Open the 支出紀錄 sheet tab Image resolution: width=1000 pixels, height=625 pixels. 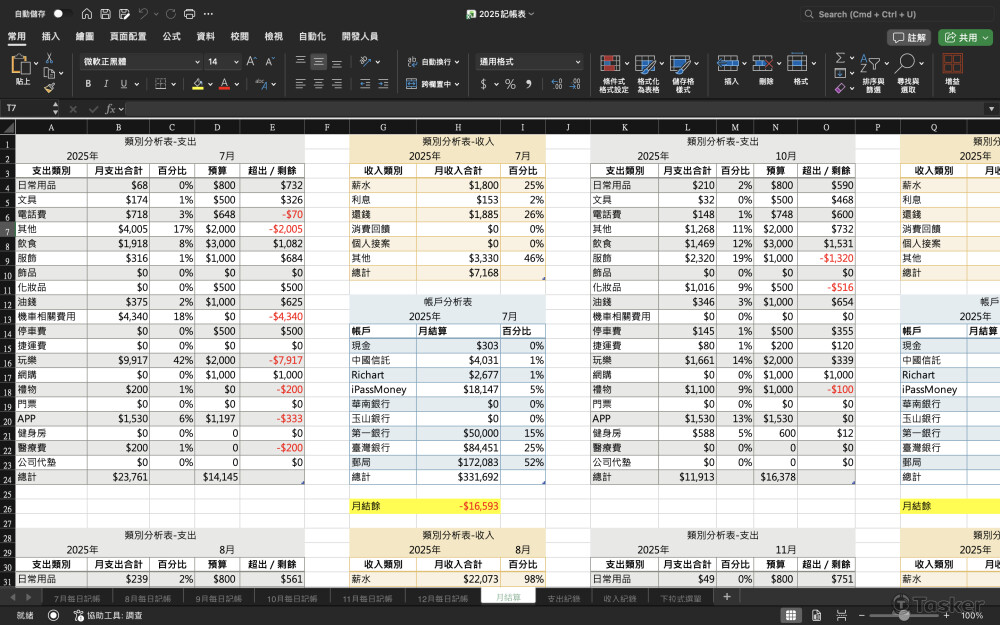563,598
